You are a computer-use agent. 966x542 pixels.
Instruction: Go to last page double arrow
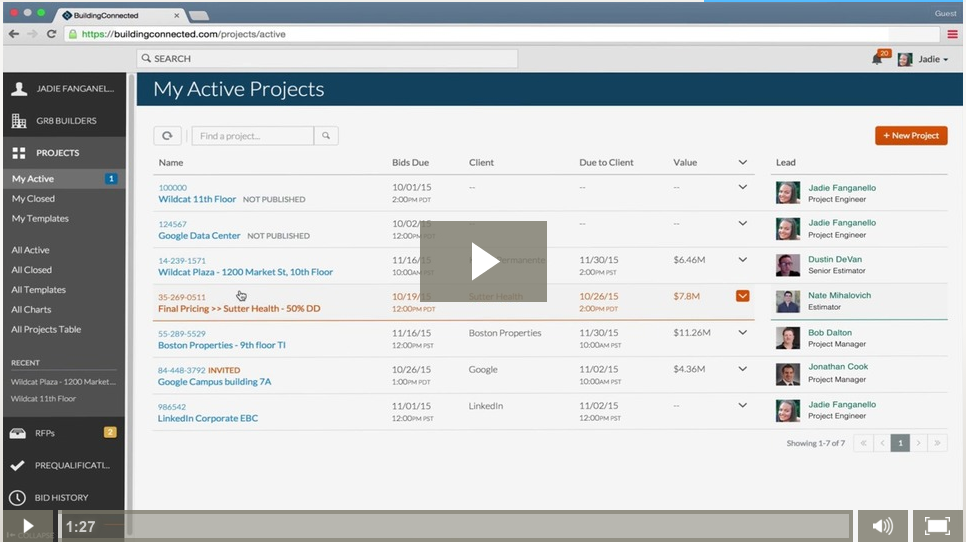(x=937, y=443)
